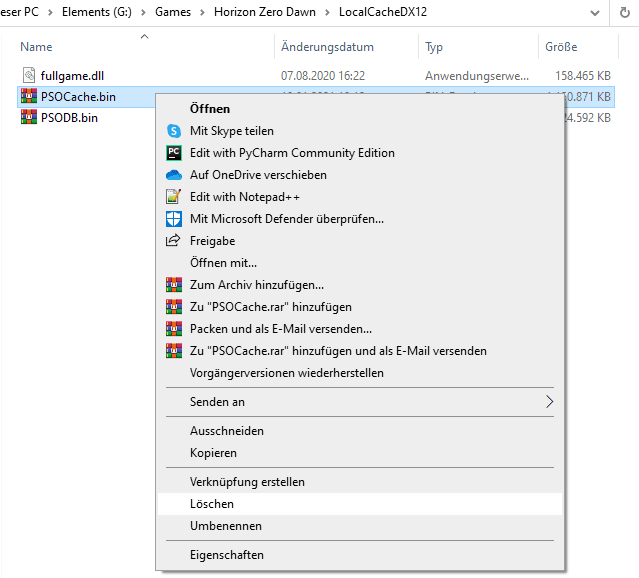Click the Freigabe share icon

coord(173,240)
